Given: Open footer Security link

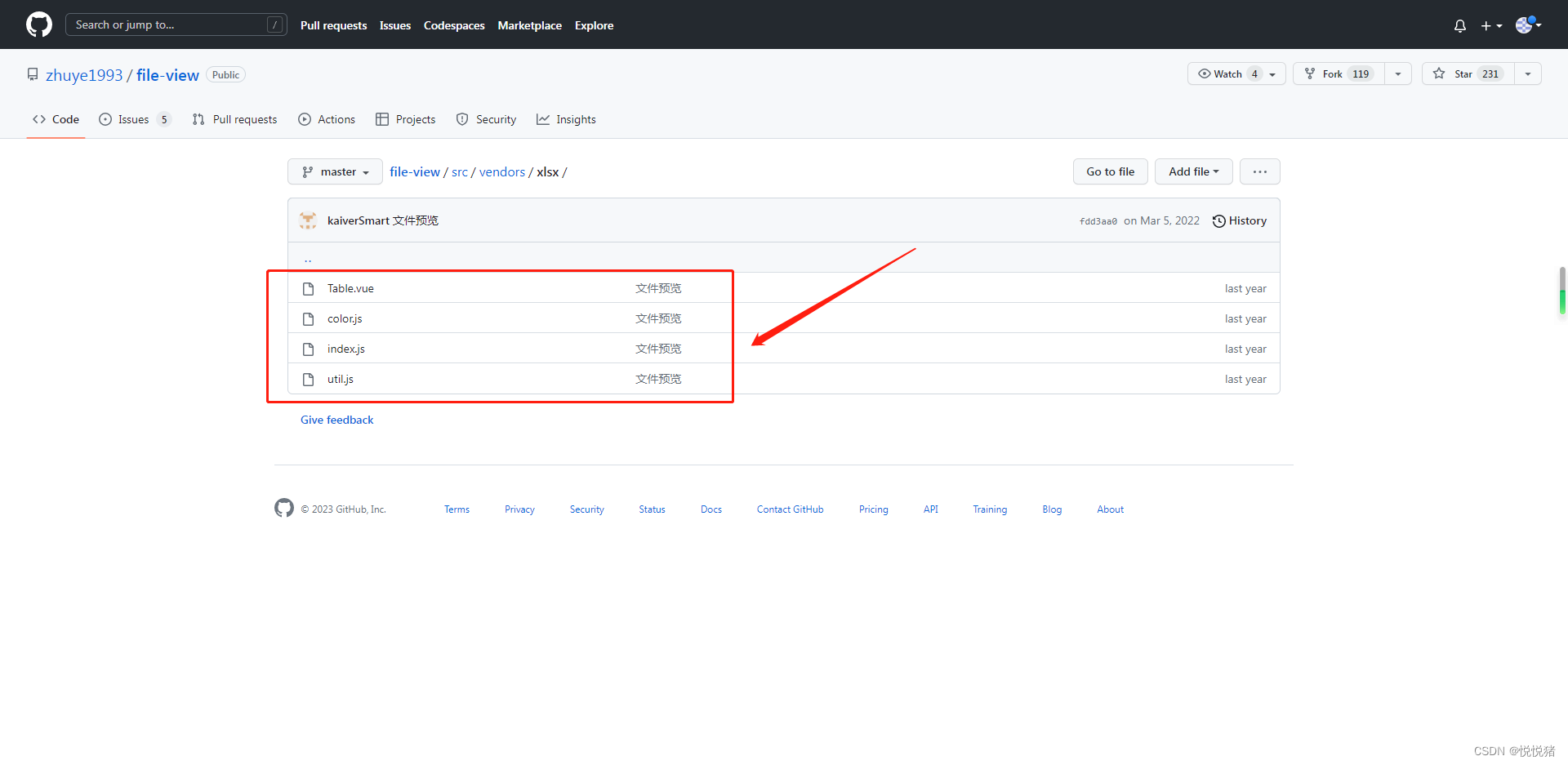Looking at the screenshot, I should (x=587, y=509).
